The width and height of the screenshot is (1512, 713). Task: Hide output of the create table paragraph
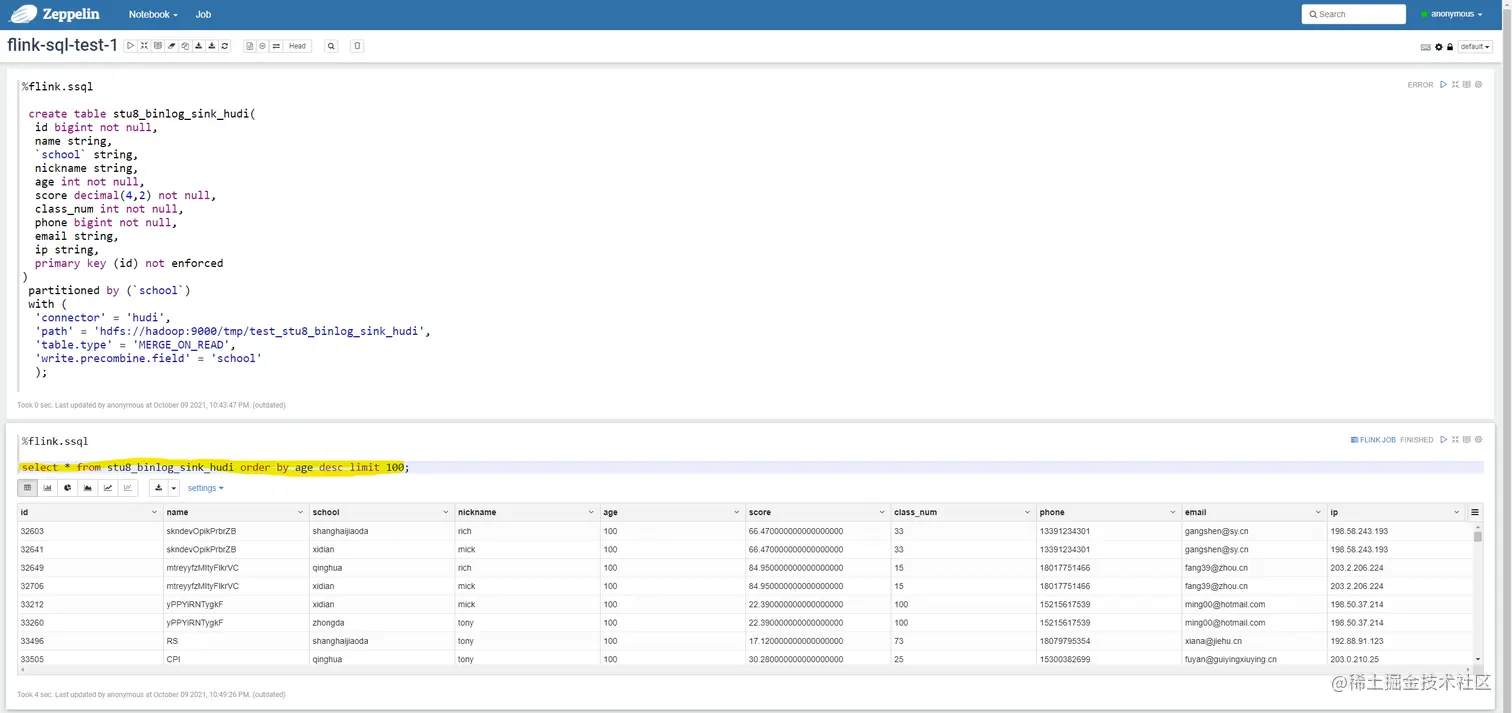[x=1467, y=84]
